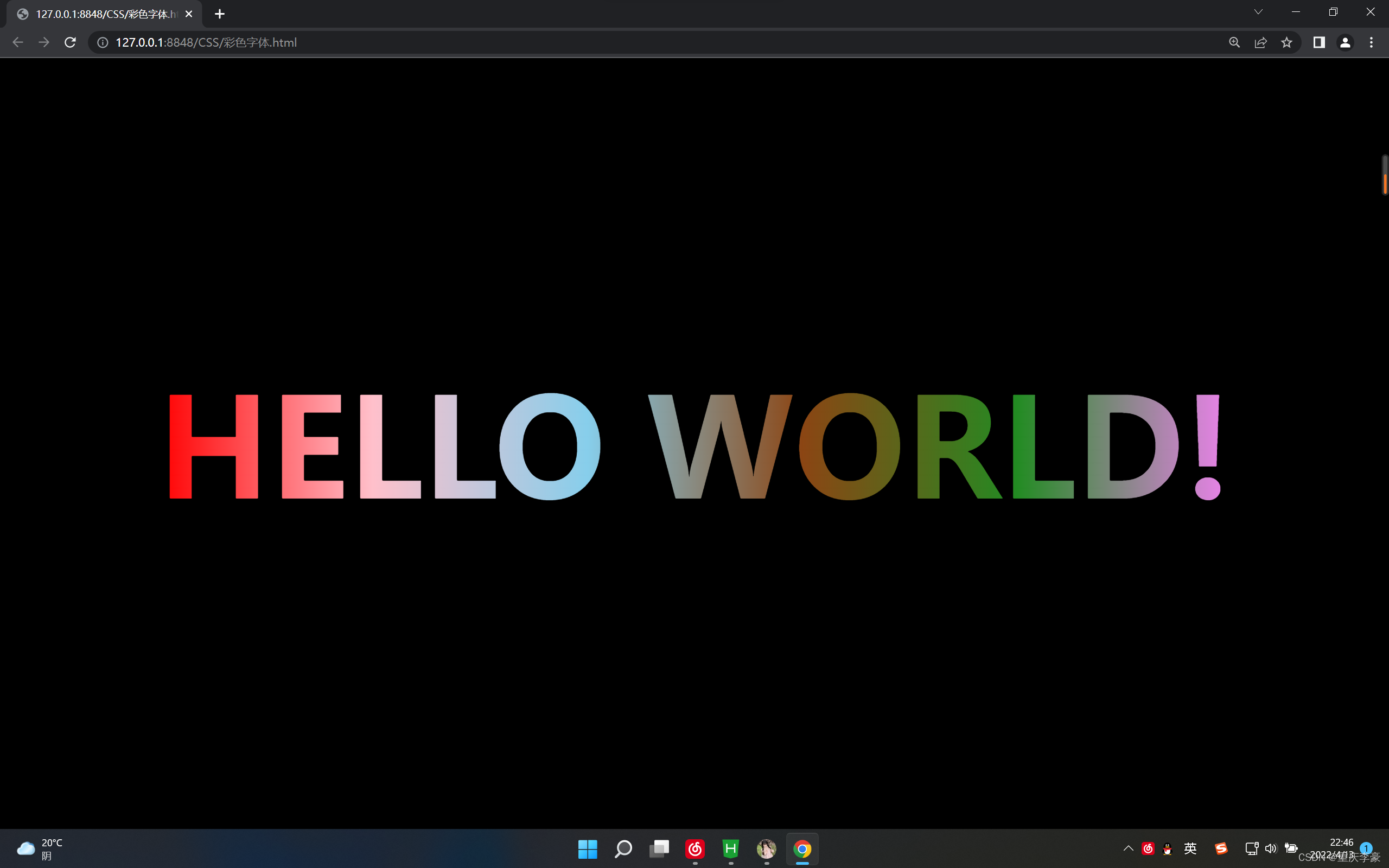Toggle the browser side panel
Image resolution: width=1389 pixels, height=868 pixels.
(x=1319, y=42)
